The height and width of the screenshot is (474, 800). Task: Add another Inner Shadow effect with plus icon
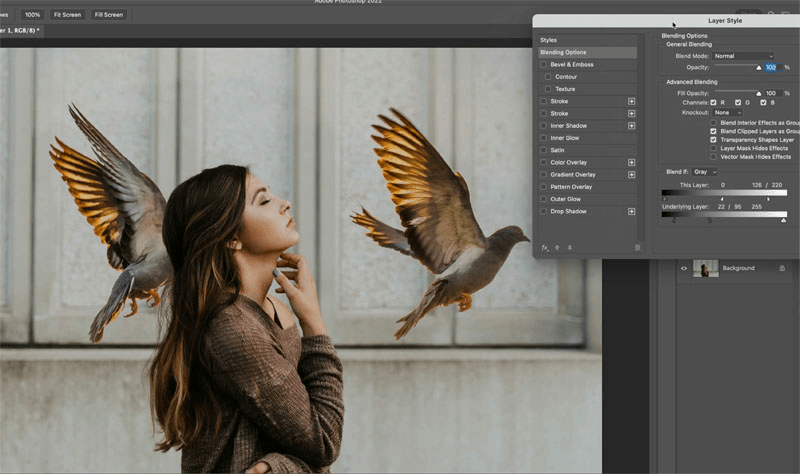click(x=631, y=126)
